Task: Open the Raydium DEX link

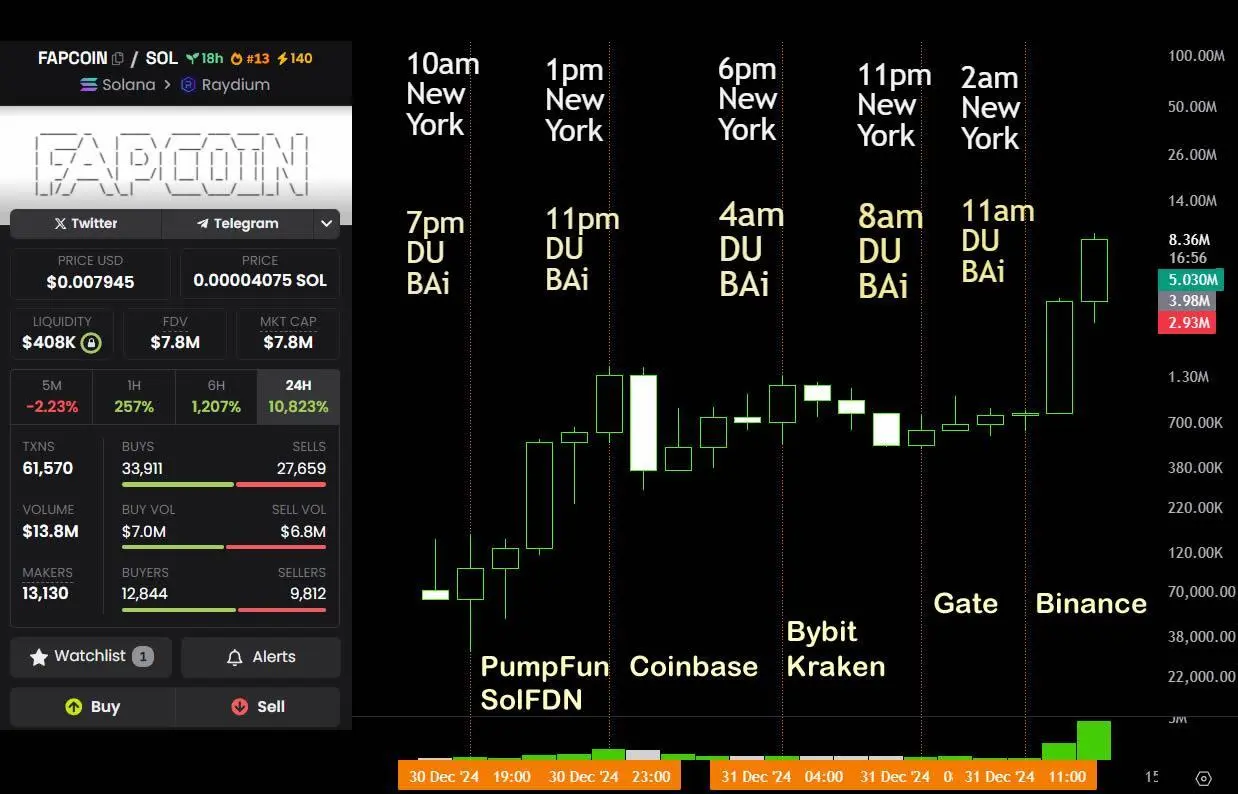Action: [225, 85]
